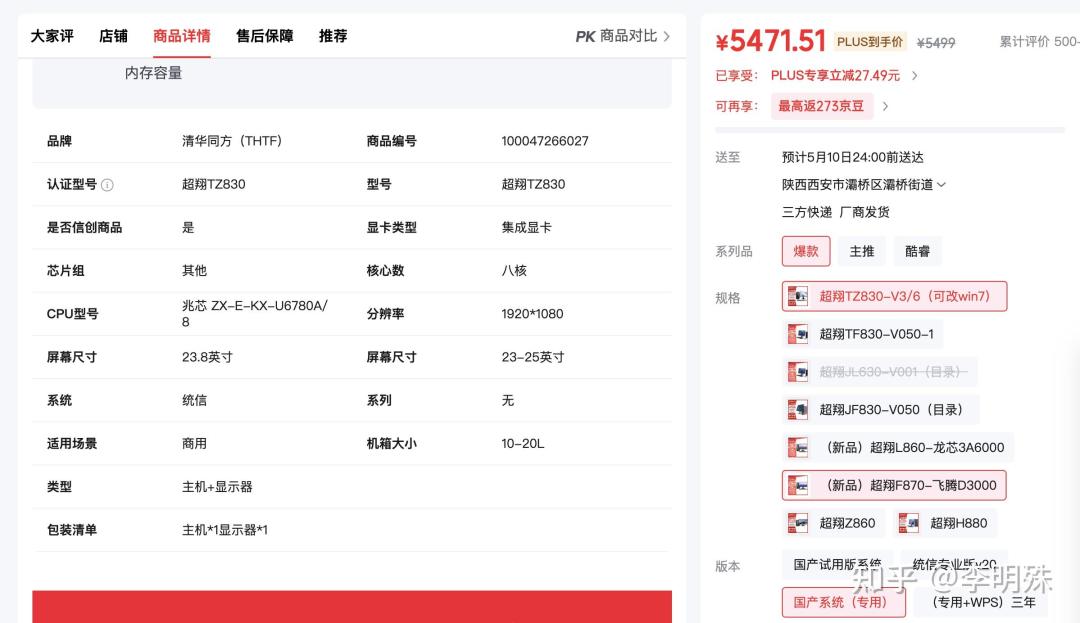Click the red banner below specs

point(352,606)
